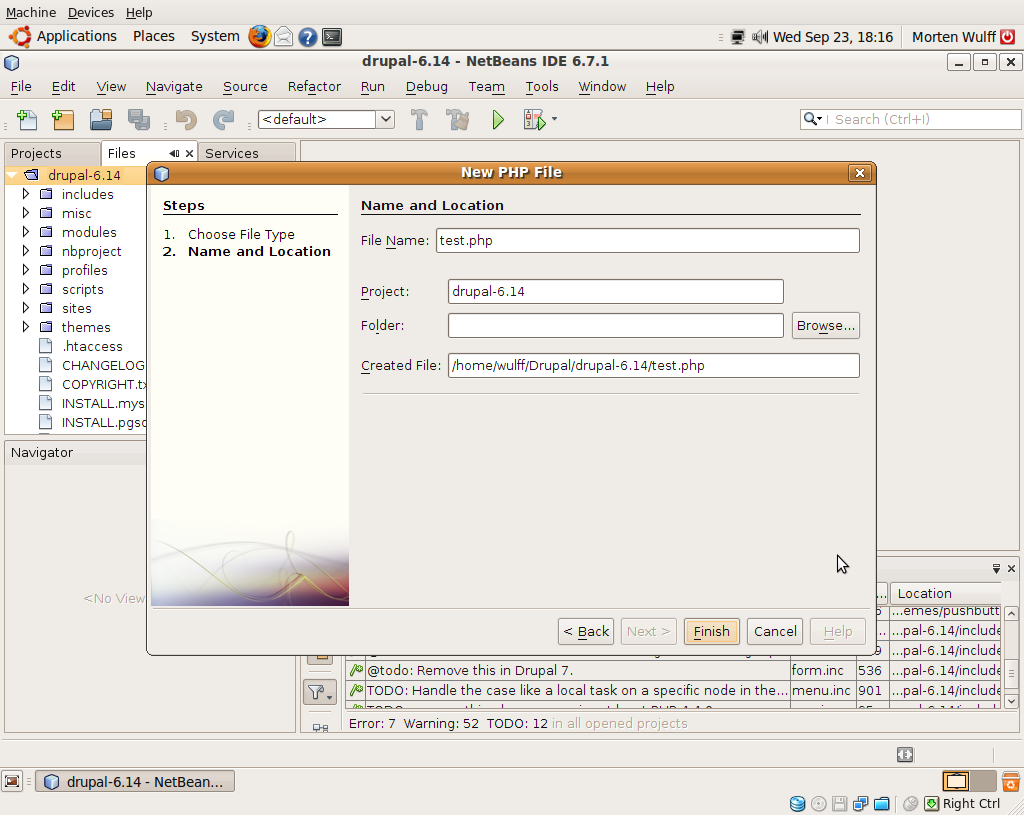1024x815 pixels.
Task: Expand the modules folder
Action: click(25, 232)
